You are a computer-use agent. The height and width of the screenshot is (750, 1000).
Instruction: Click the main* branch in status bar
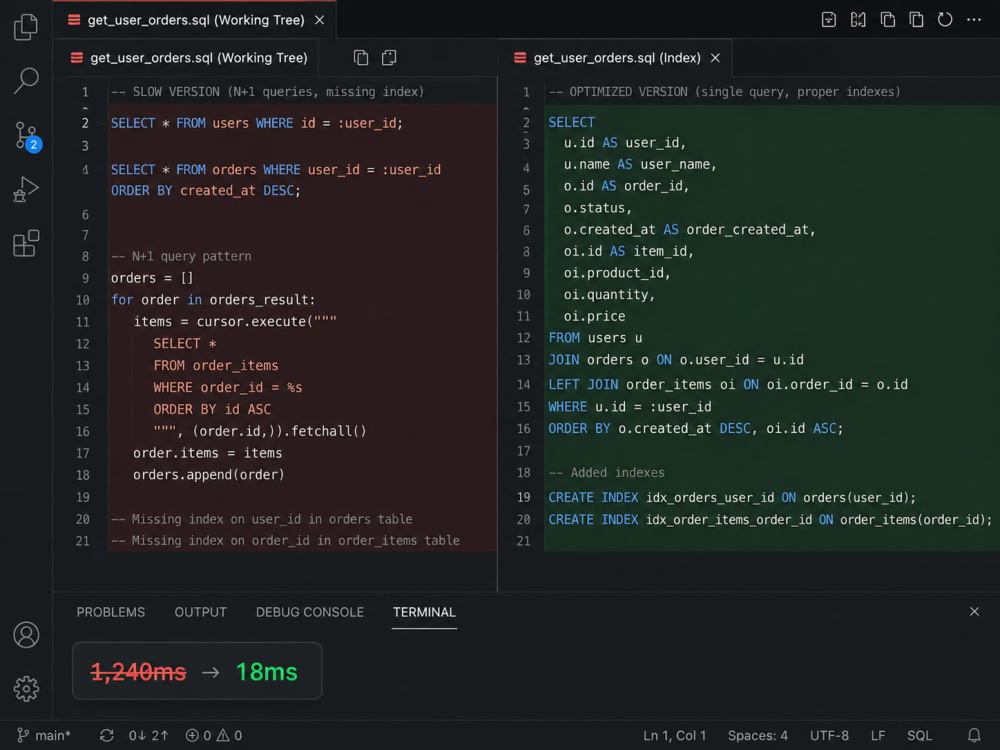(44, 735)
